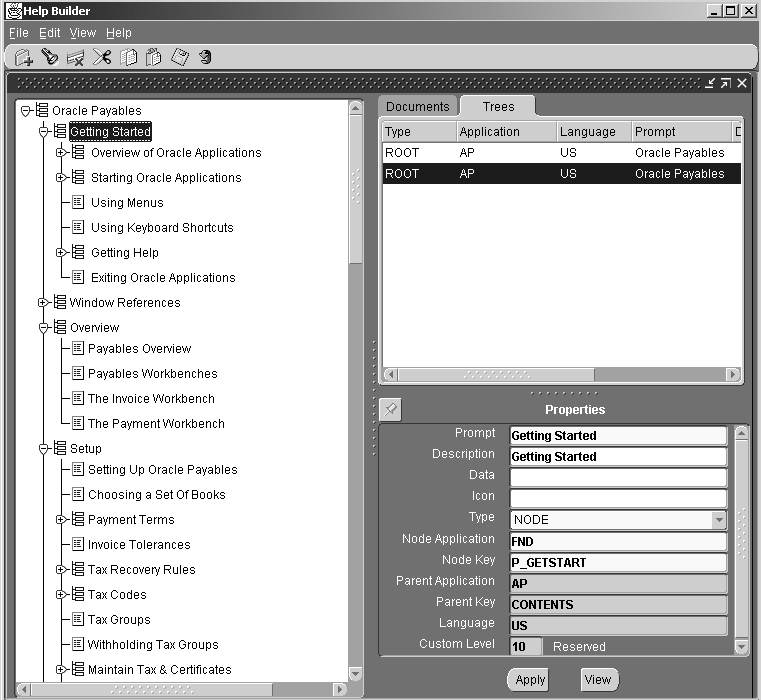The image size is (761, 700).
Task: Click the inner panel minimize arrow icon
Action: click(x=710, y=83)
